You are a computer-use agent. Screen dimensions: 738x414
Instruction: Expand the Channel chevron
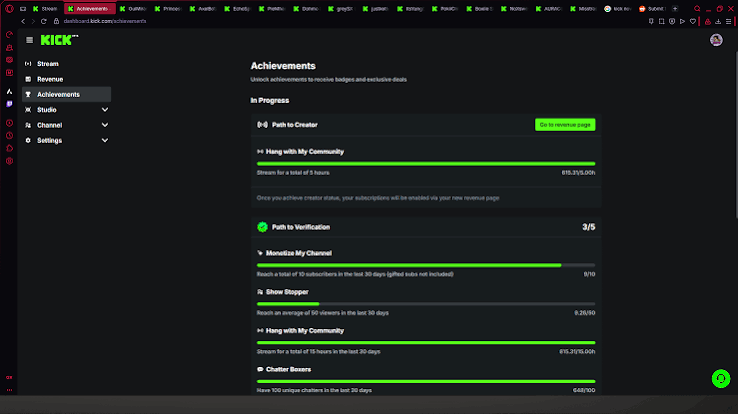104,125
